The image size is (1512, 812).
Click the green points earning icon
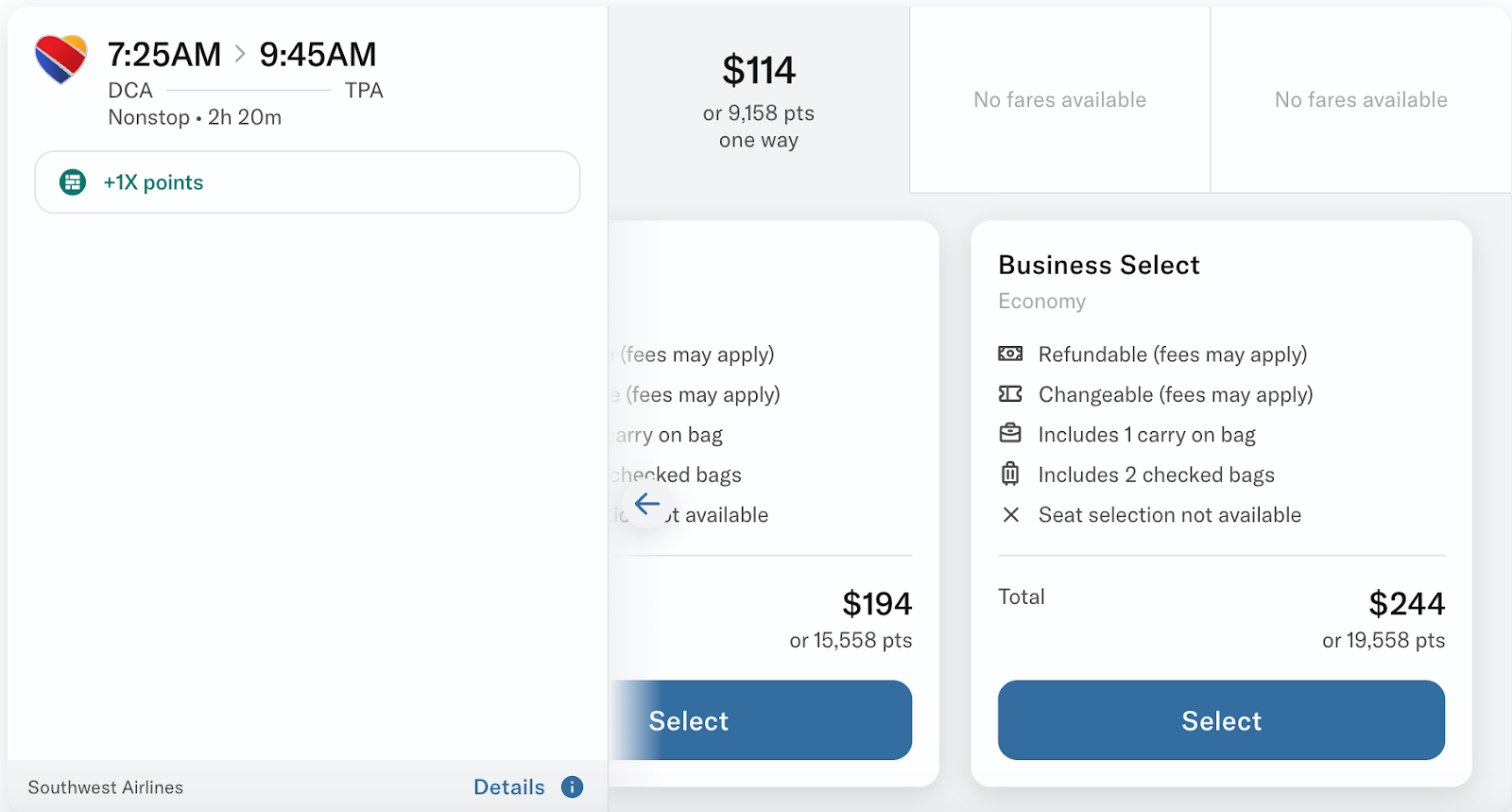(73, 182)
